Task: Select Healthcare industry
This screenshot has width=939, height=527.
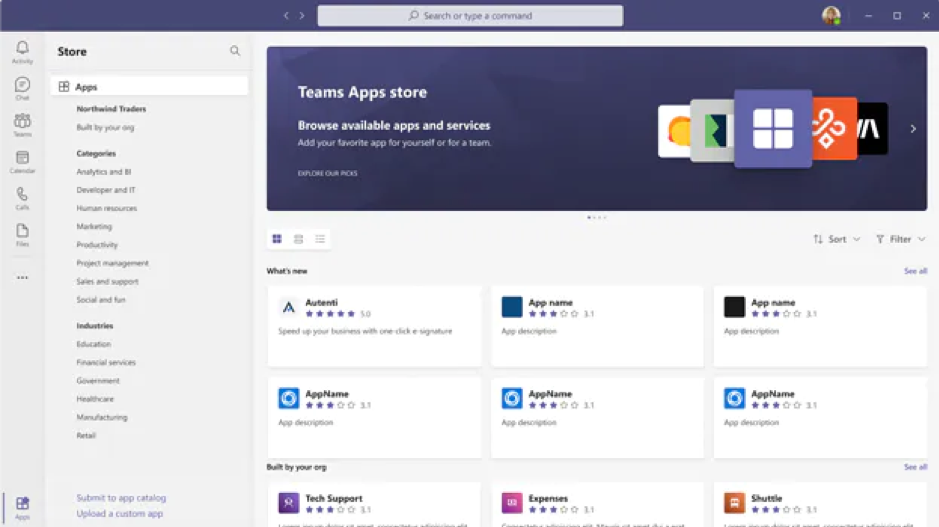Action: point(95,399)
